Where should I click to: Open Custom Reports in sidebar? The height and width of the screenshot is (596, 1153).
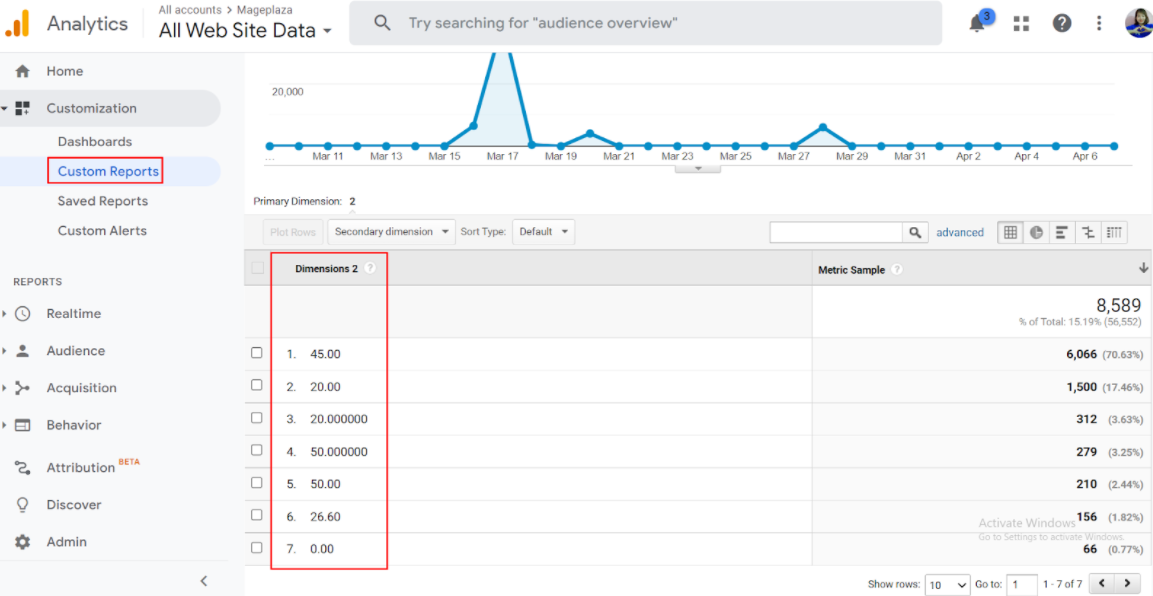click(108, 171)
